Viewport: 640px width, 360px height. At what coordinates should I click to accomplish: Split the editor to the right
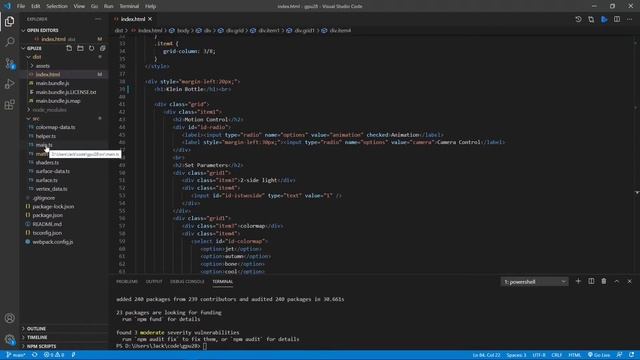pos(617,19)
